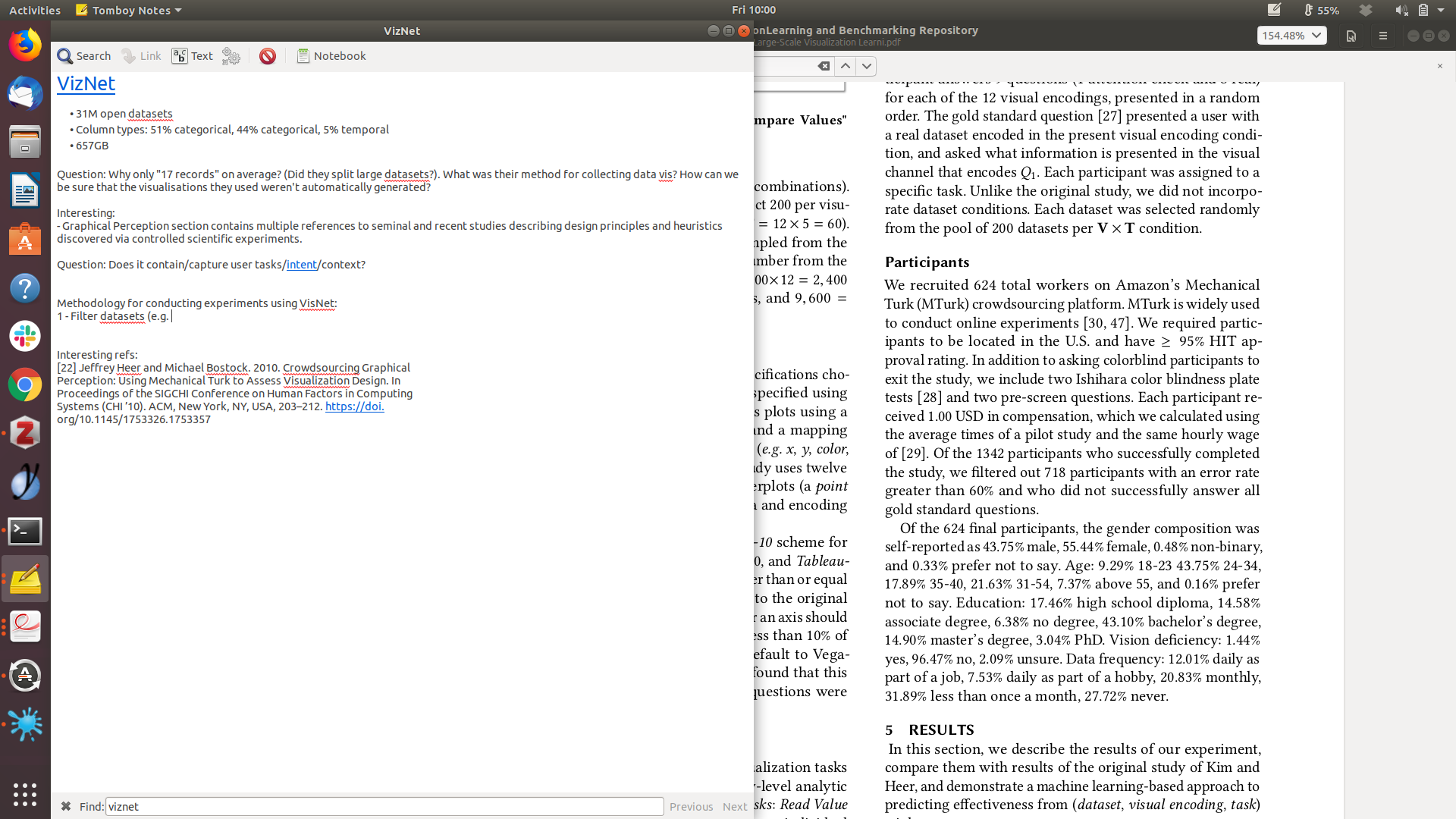Close the Find bar in Tomboy
The width and height of the screenshot is (1456, 819).
pyautogui.click(x=66, y=806)
